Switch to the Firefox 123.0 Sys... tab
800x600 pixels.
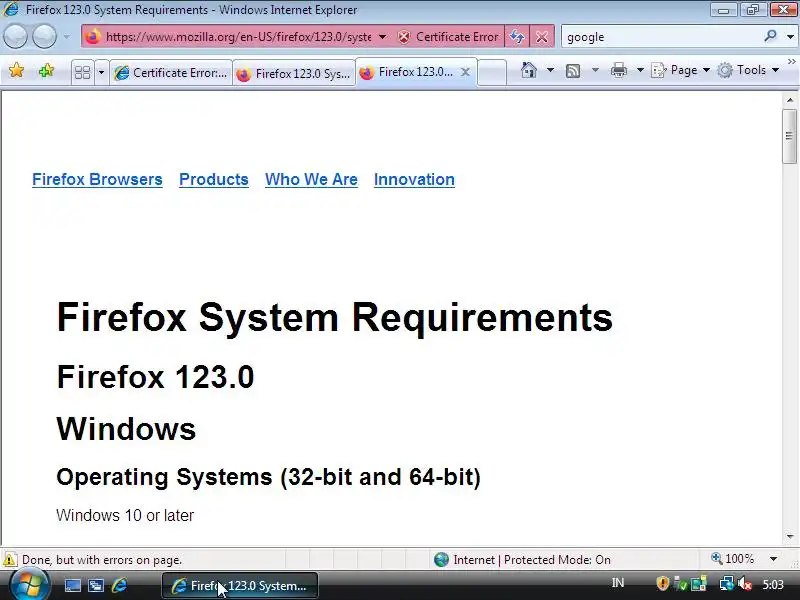[294, 73]
